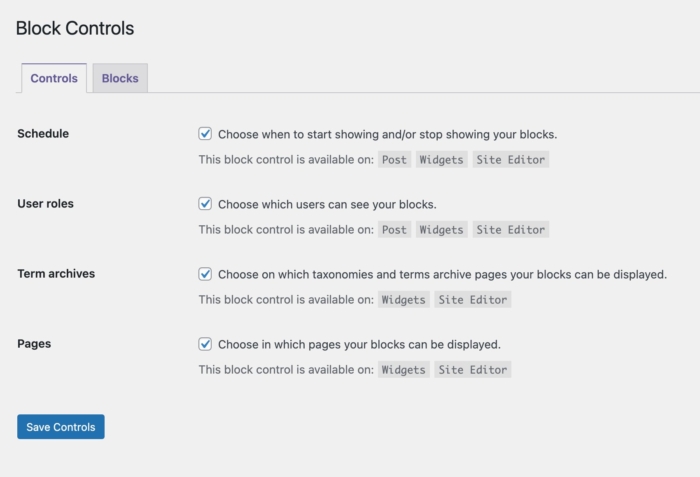
Task: Select Site Editor tag in Term archives row
Action: coord(472,300)
